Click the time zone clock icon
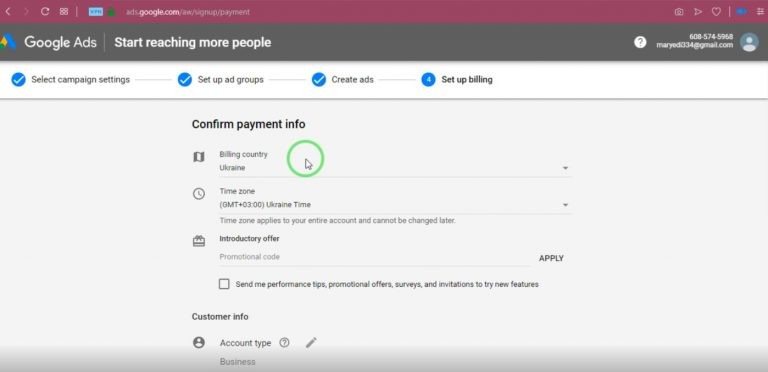Screen dimensions: 768x372 point(198,194)
